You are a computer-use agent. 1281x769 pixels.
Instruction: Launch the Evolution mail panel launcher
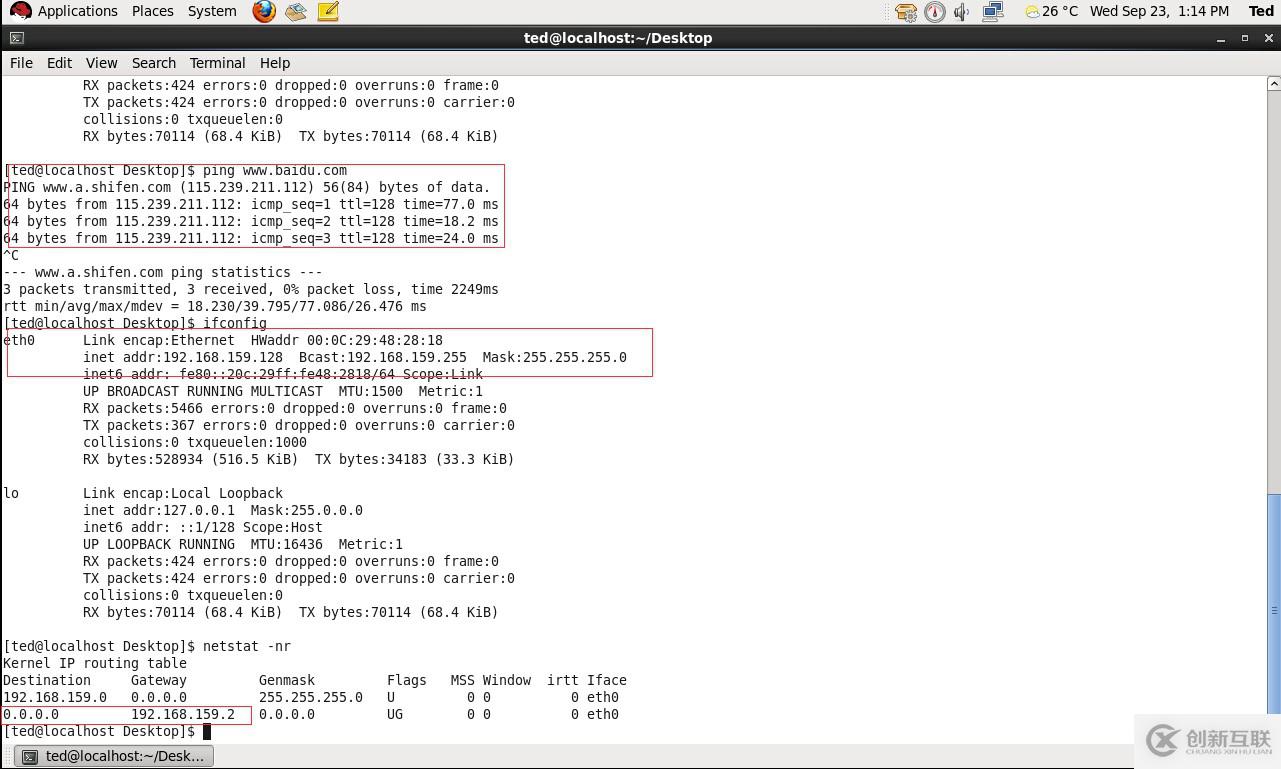click(x=295, y=11)
